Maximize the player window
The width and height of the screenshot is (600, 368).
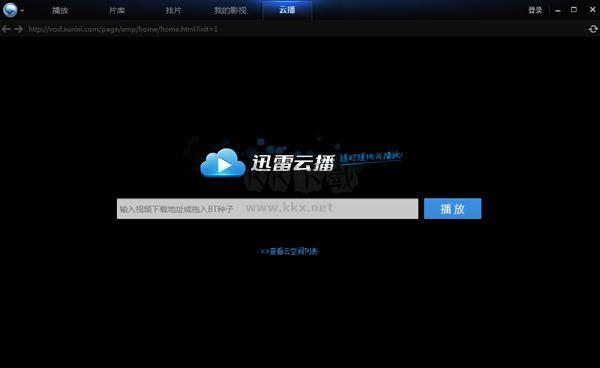574,10
